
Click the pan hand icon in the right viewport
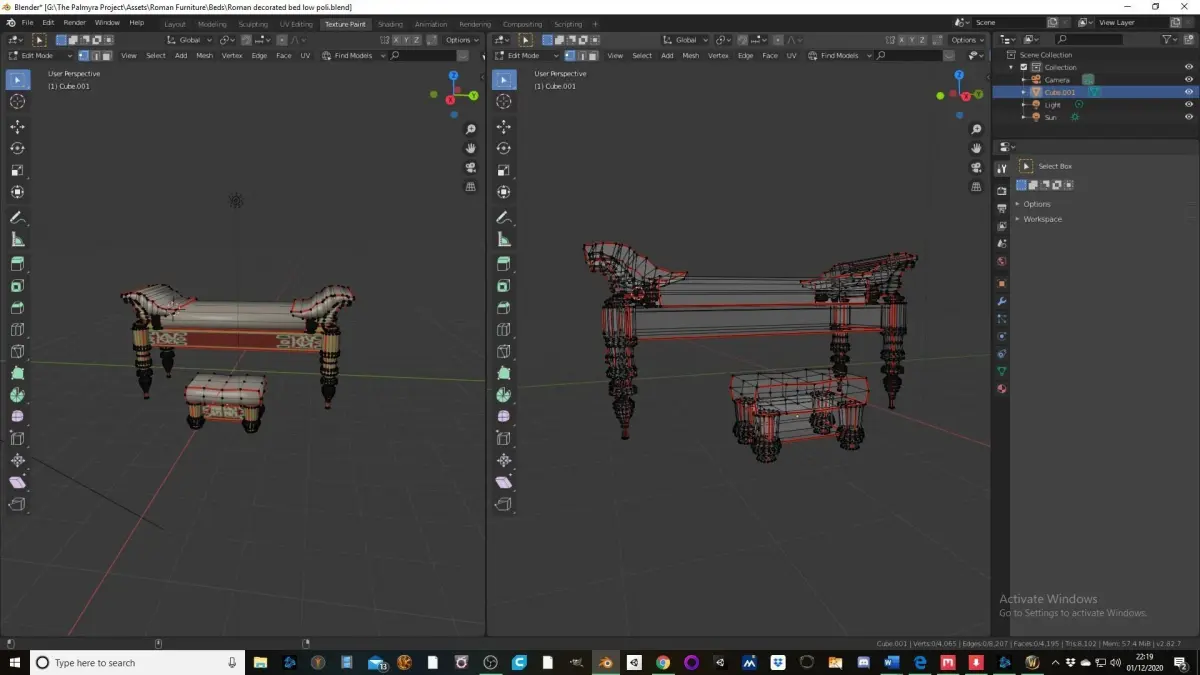[978, 148]
